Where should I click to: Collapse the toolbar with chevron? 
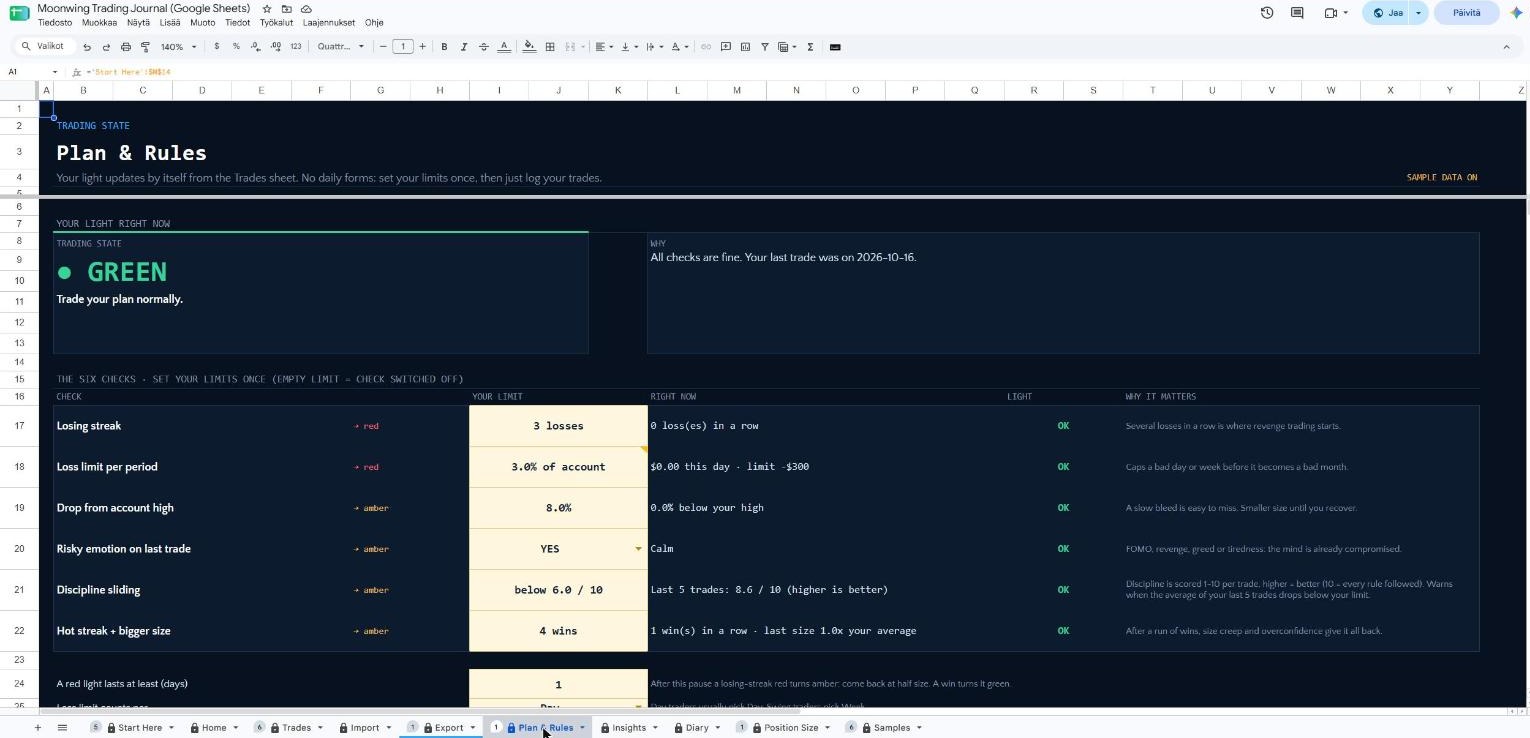[x=1507, y=47]
